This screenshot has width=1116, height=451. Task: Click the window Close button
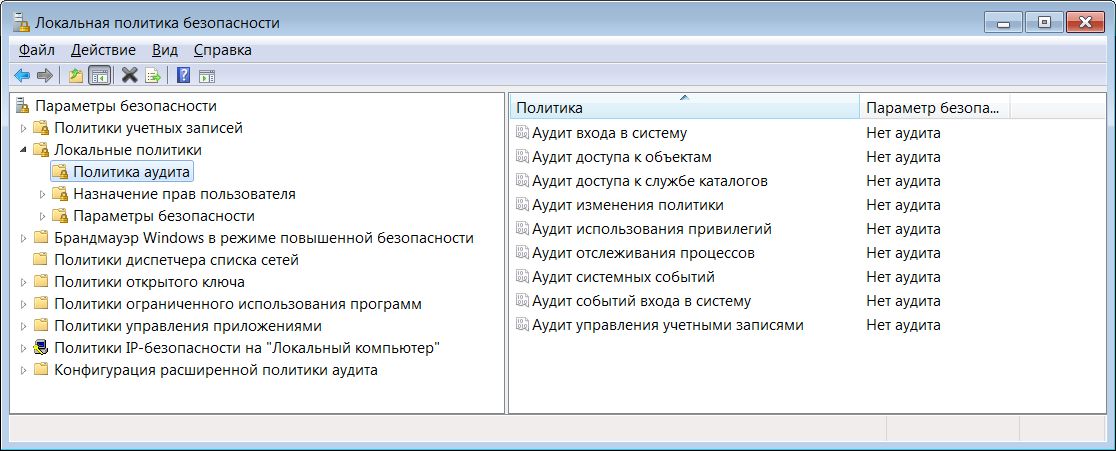pos(1085,23)
